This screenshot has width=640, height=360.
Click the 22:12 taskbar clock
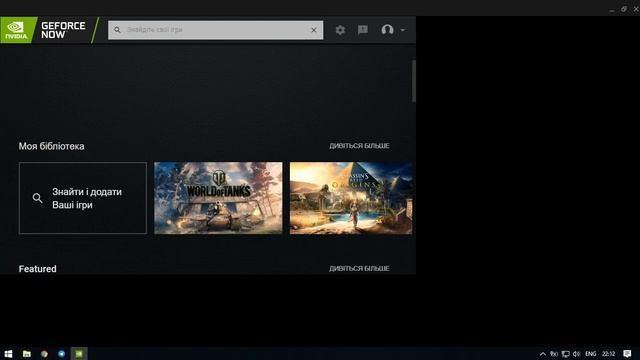pyautogui.click(x=609, y=354)
